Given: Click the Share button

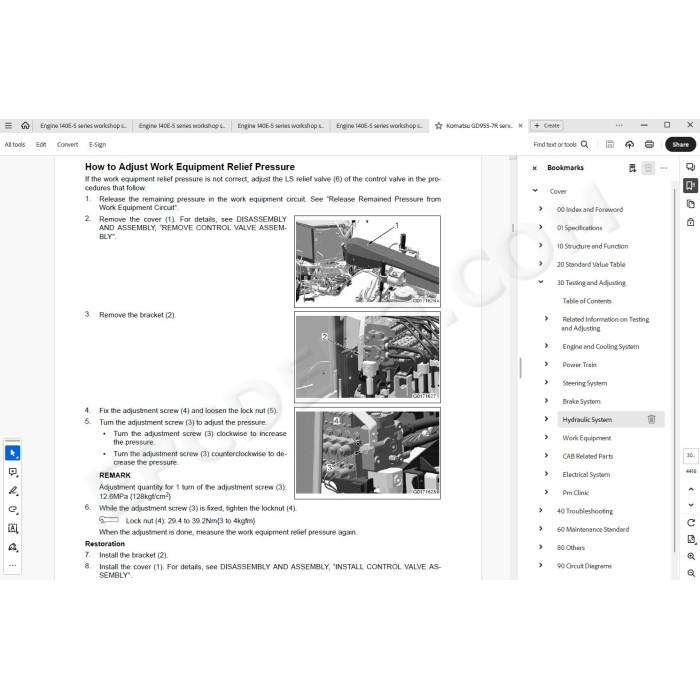Looking at the screenshot, I should (680, 144).
